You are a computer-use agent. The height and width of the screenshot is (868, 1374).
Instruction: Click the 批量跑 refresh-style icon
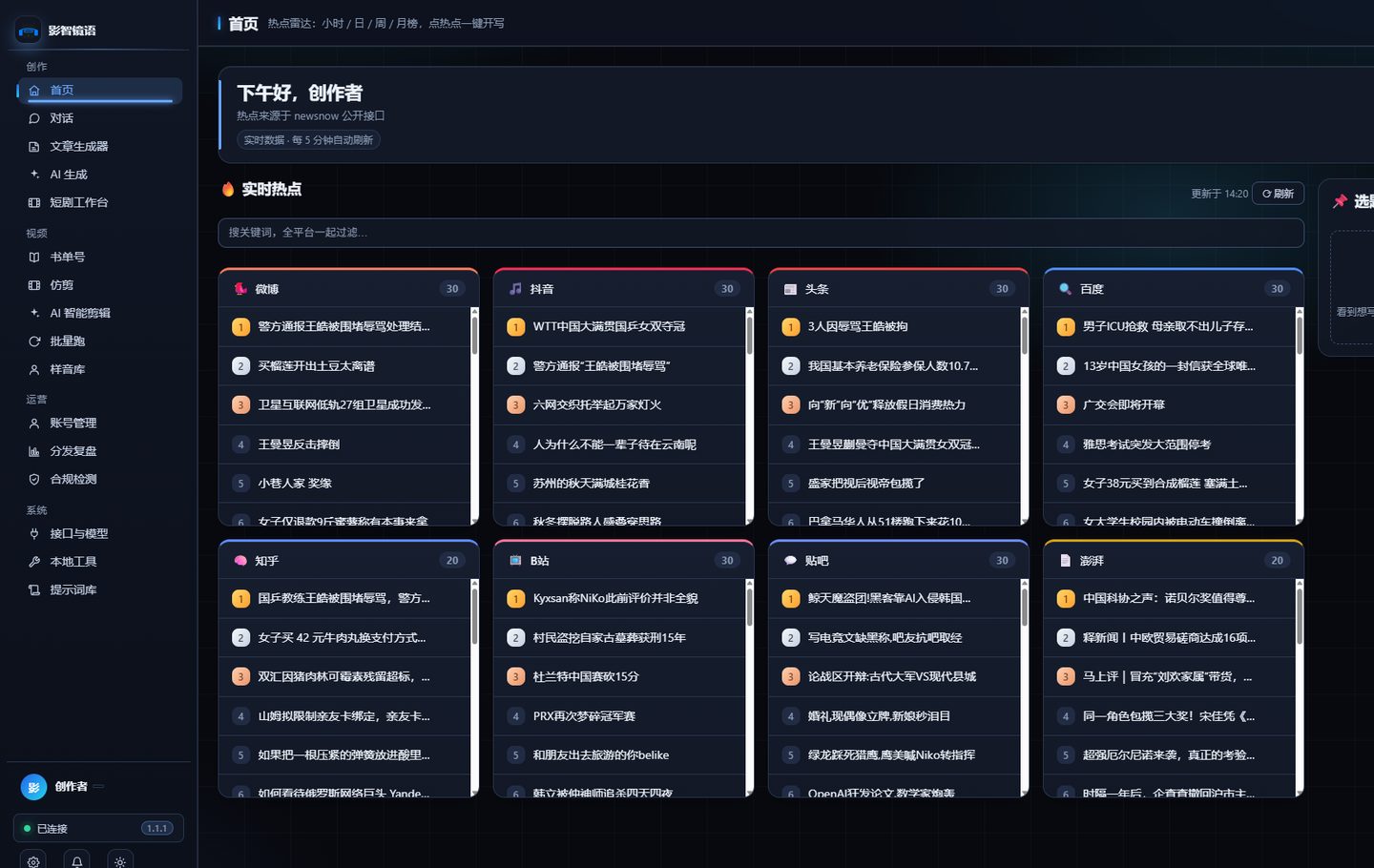pyautogui.click(x=34, y=341)
